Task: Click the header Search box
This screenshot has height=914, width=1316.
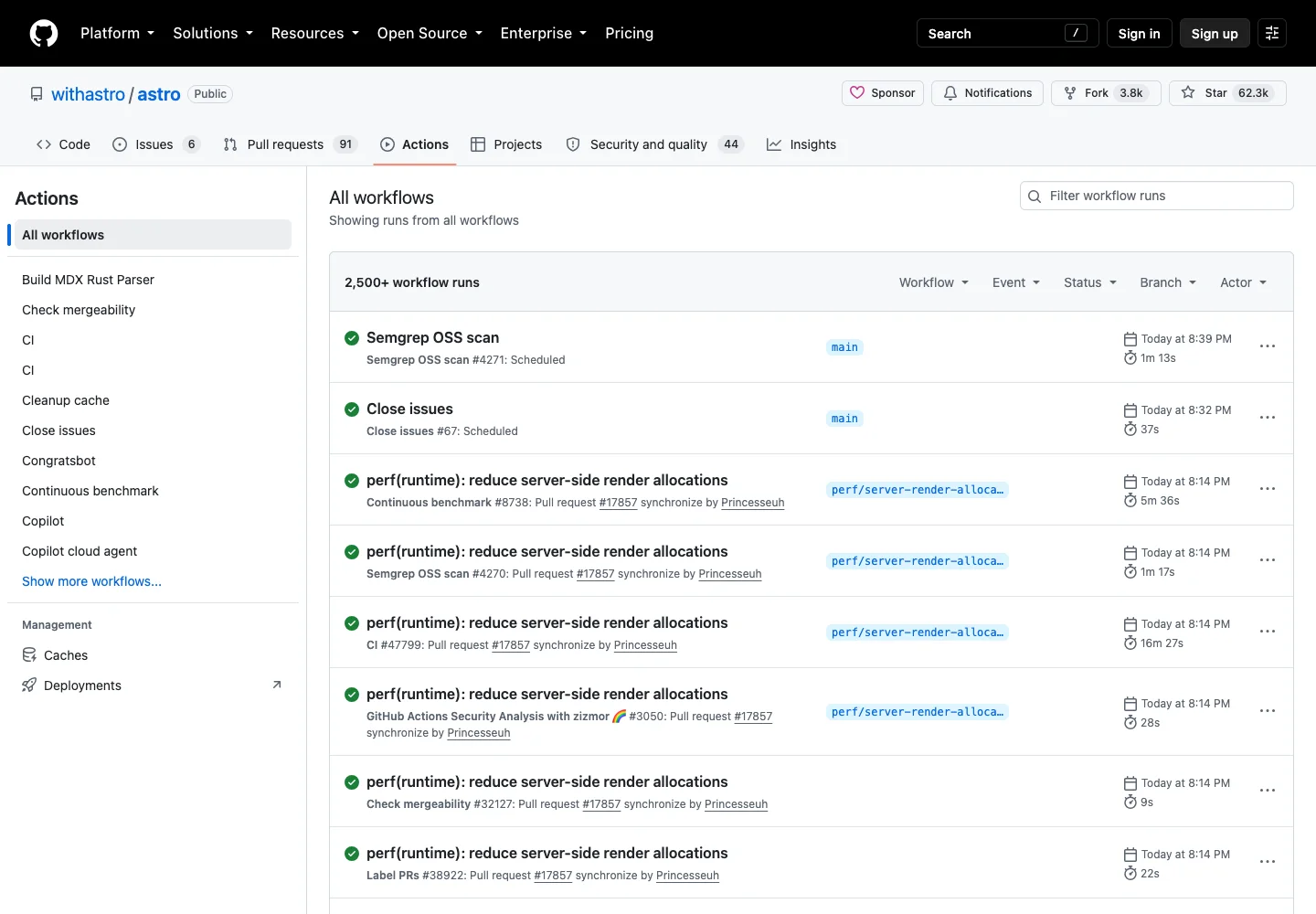Action: coord(1007,33)
